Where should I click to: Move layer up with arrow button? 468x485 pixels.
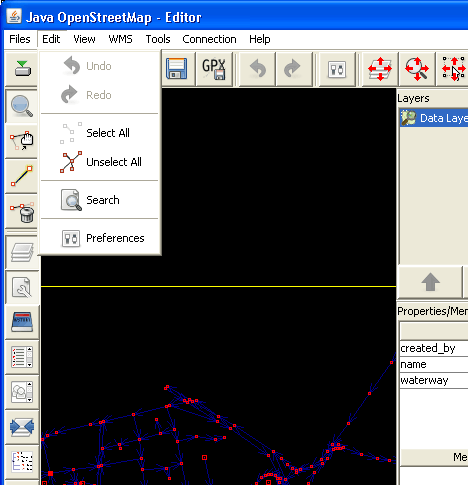pyautogui.click(x=430, y=282)
